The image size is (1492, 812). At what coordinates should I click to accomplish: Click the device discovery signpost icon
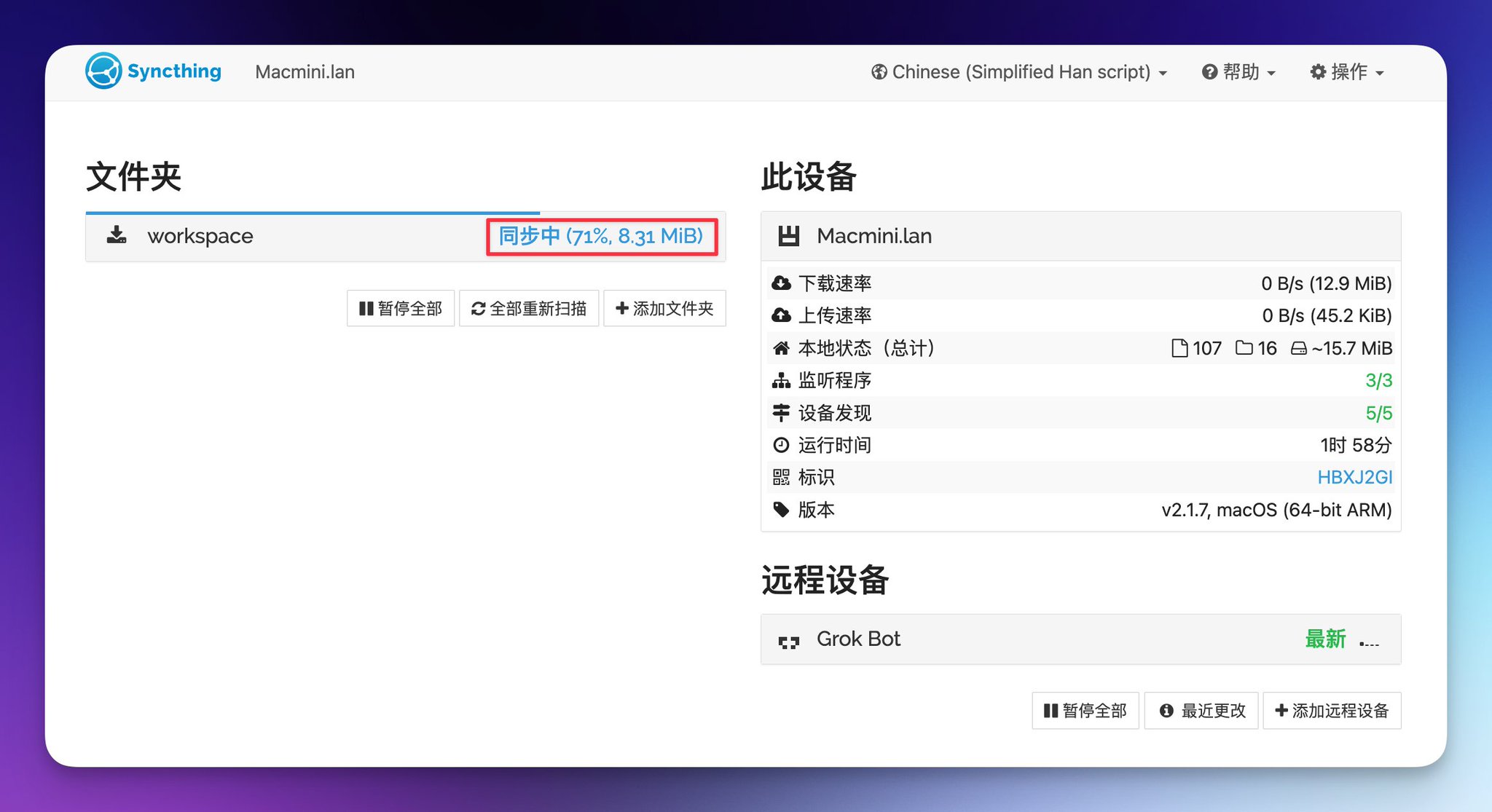pyautogui.click(x=781, y=412)
